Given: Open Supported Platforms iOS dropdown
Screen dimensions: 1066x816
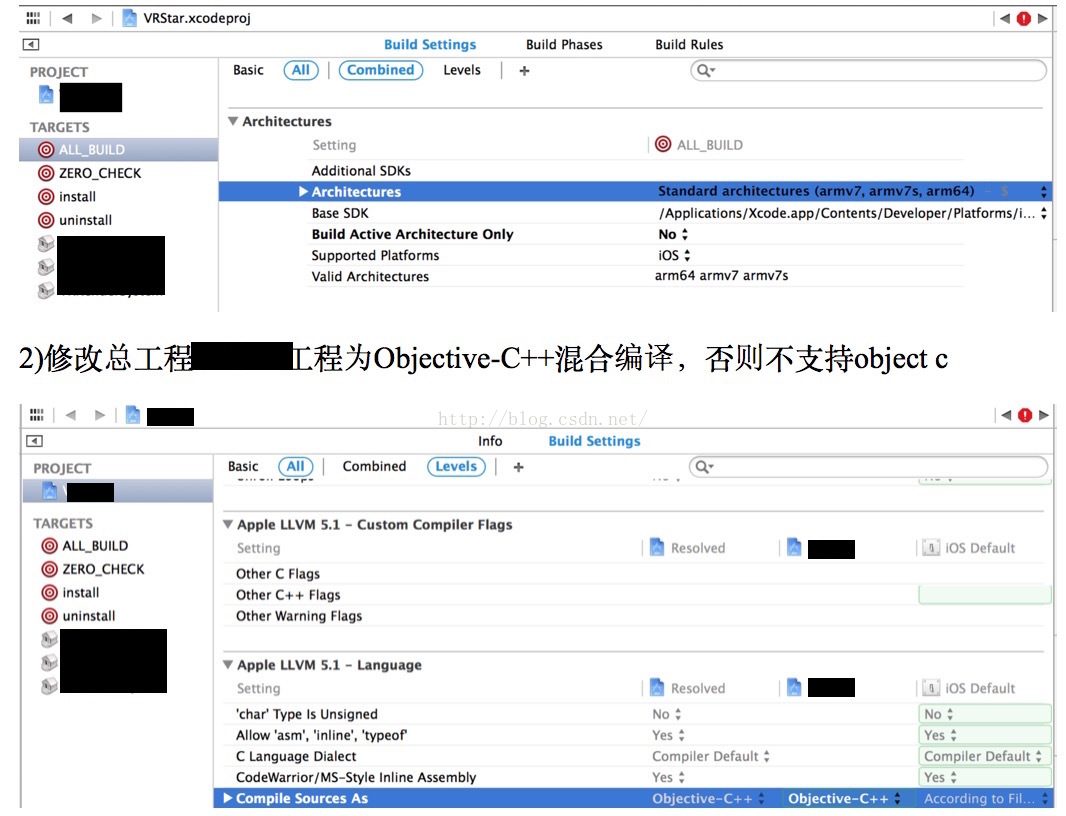Looking at the screenshot, I should click(x=674, y=256).
